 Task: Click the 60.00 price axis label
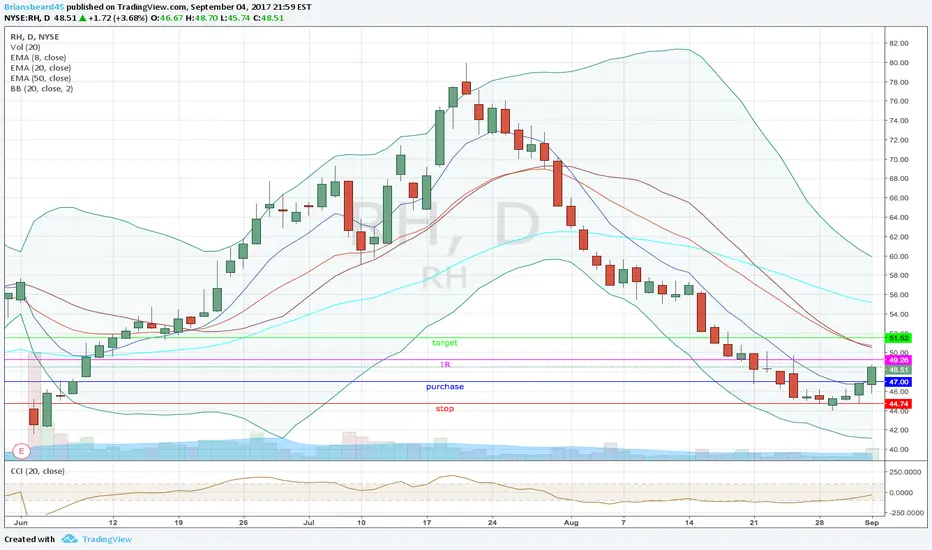(x=899, y=256)
